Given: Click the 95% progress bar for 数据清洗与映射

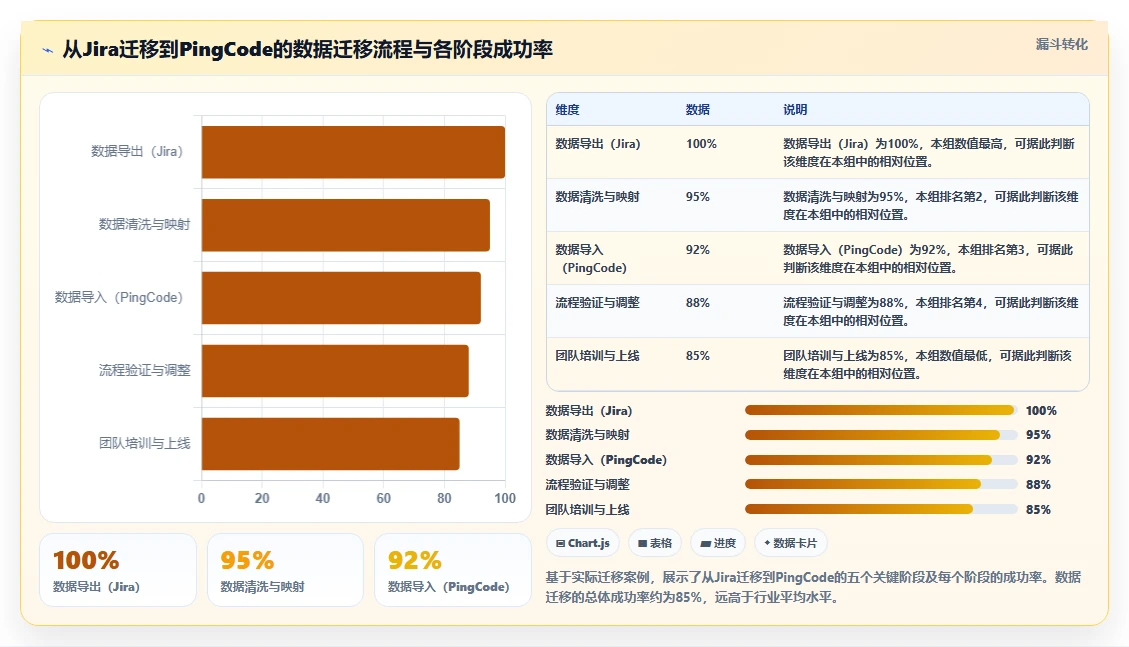Looking at the screenshot, I should (x=881, y=435).
